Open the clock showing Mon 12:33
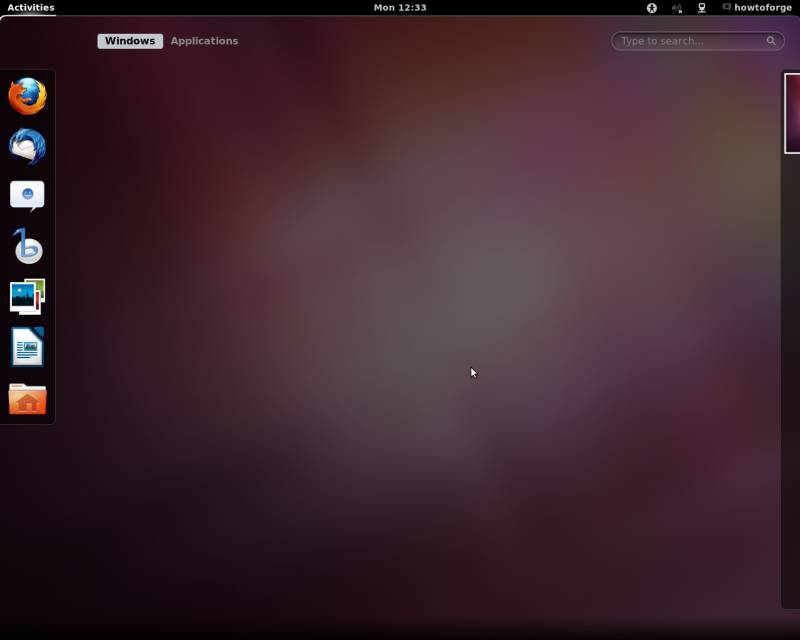The width and height of the screenshot is (800, 640). point(400,8)
